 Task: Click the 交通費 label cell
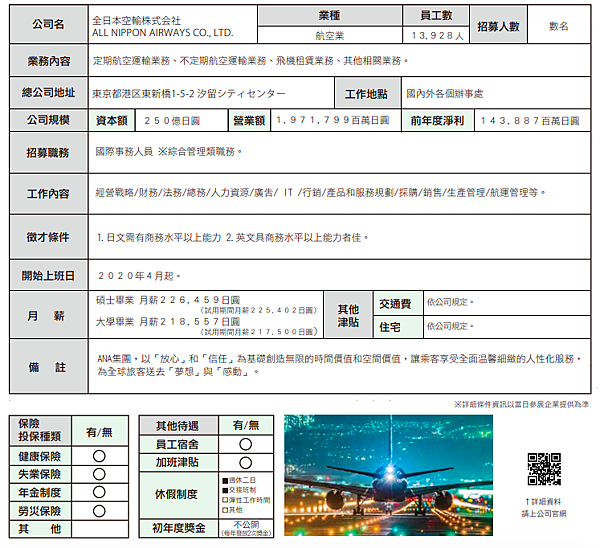coord(398,303)
